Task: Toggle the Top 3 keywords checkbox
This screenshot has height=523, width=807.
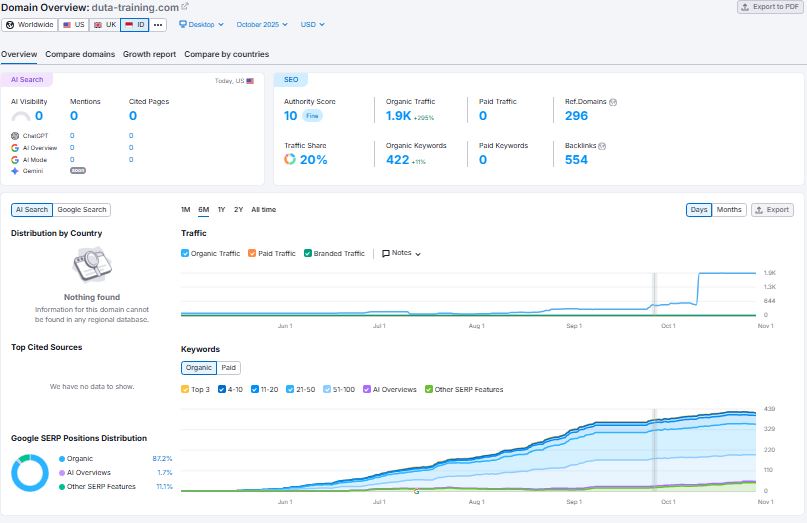Action: click(185, 389)
